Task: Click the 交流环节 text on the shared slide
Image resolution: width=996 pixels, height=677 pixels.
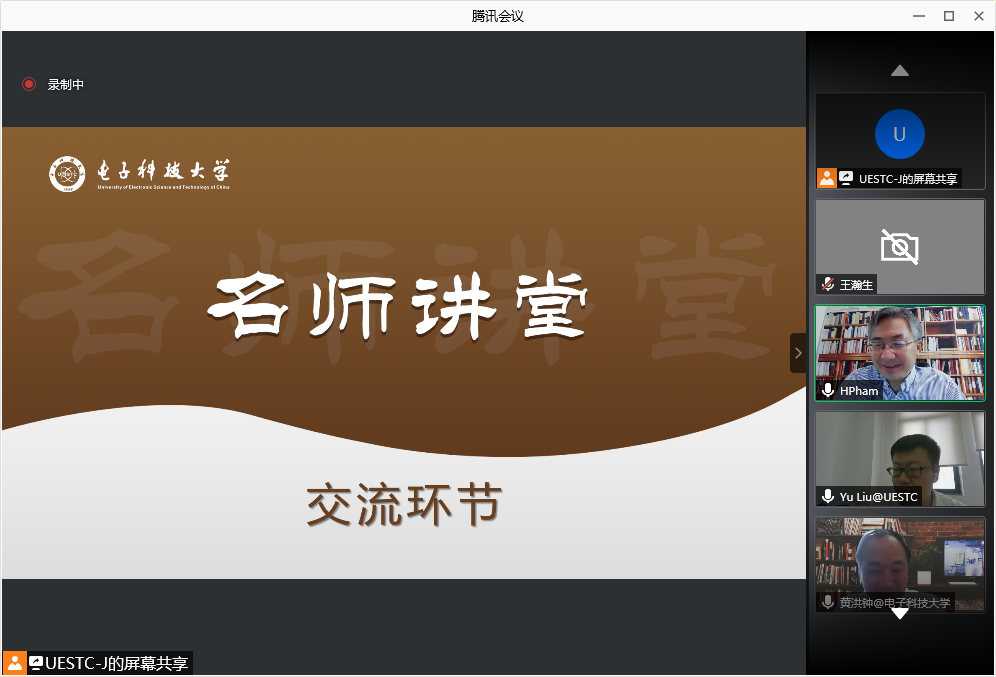Action: pos(403,506)
